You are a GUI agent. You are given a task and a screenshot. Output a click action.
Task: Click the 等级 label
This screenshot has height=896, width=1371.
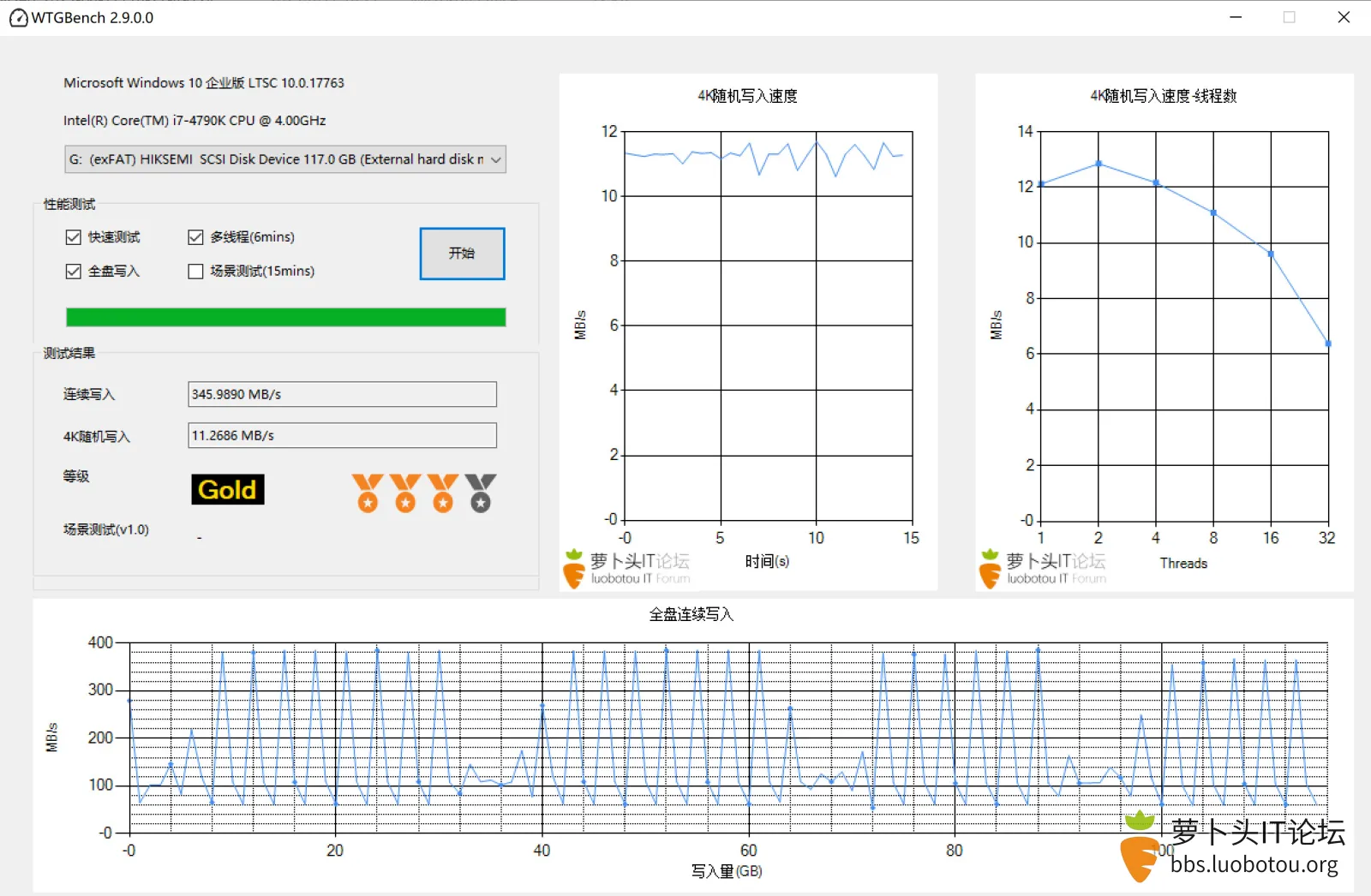coord(76,476)
